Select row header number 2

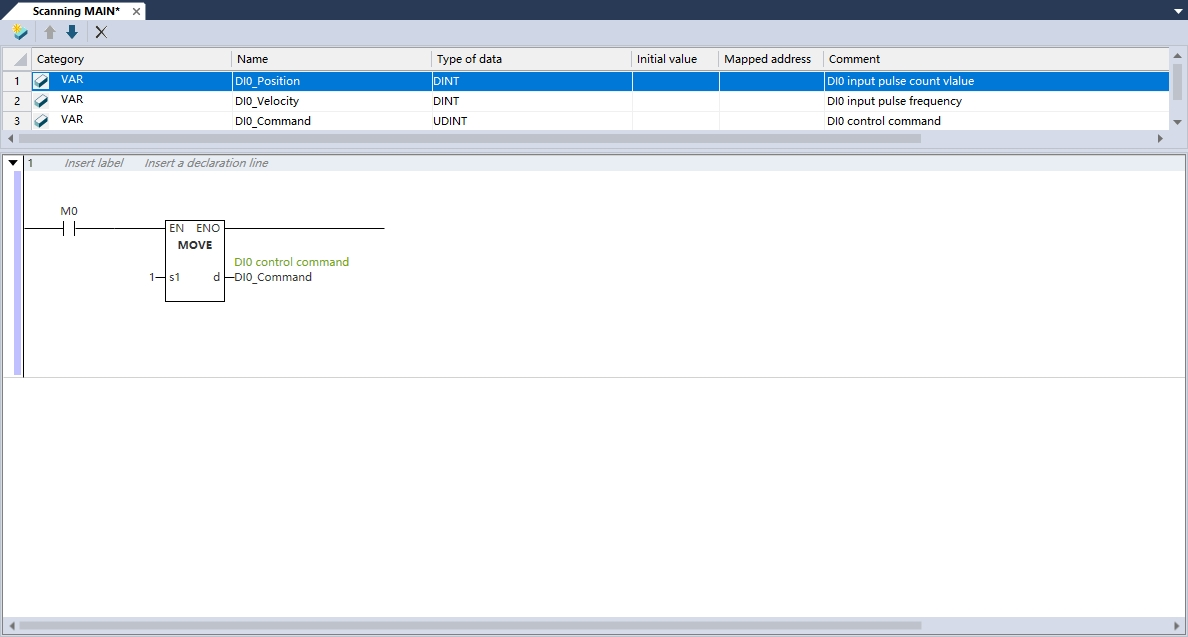click(17, 101)
